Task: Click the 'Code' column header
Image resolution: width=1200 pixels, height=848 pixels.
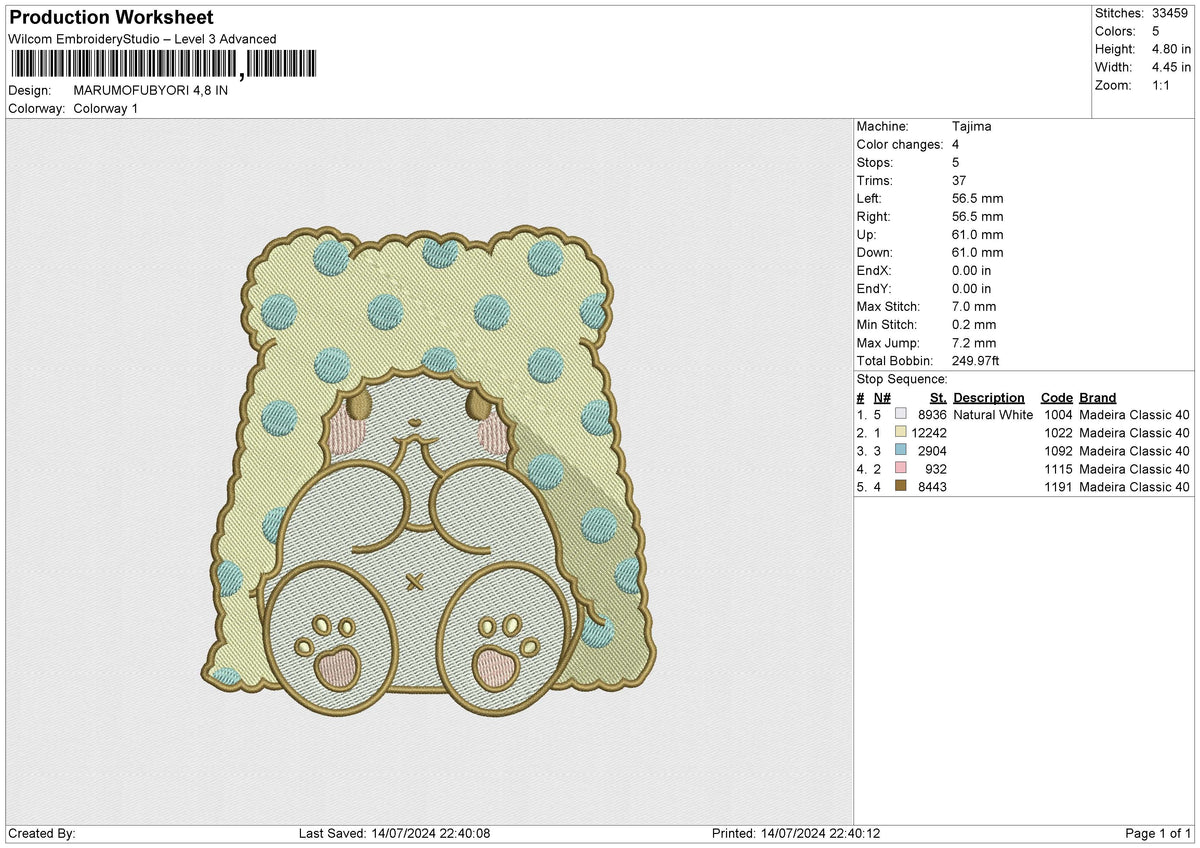Action: pos(1056,398)
